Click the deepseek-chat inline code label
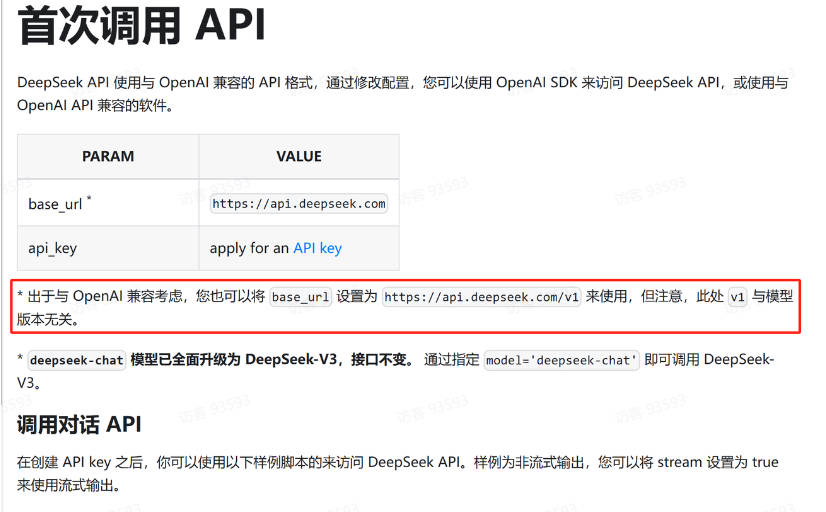 click(x=76, y=360)
